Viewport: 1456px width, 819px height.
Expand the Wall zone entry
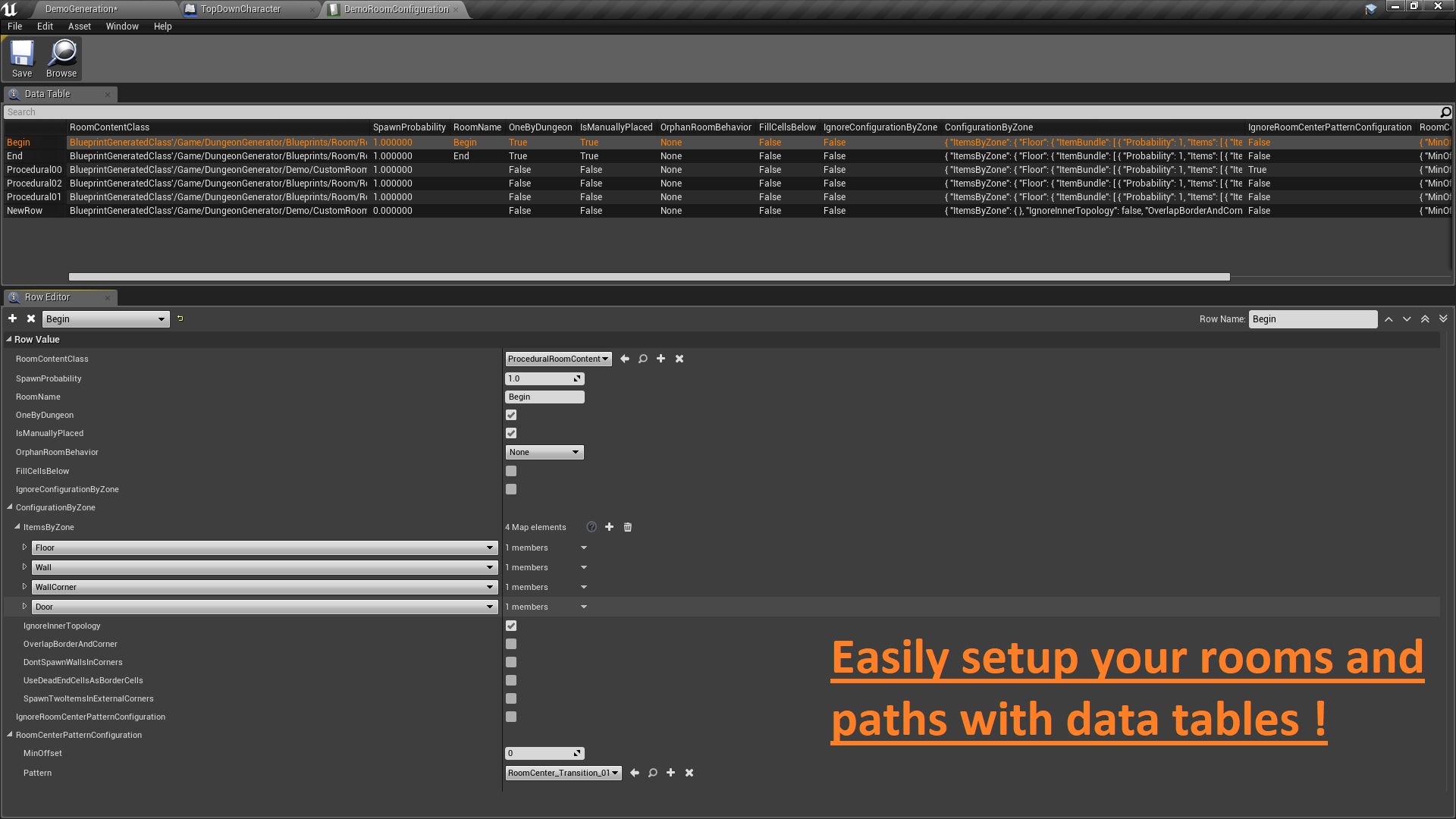[25, 566]
